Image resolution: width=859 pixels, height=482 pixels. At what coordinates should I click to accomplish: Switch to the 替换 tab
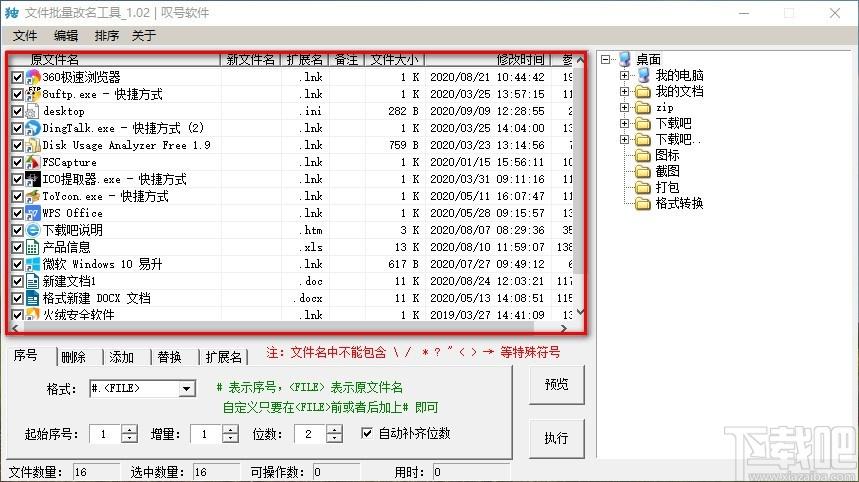click(169, 357)
